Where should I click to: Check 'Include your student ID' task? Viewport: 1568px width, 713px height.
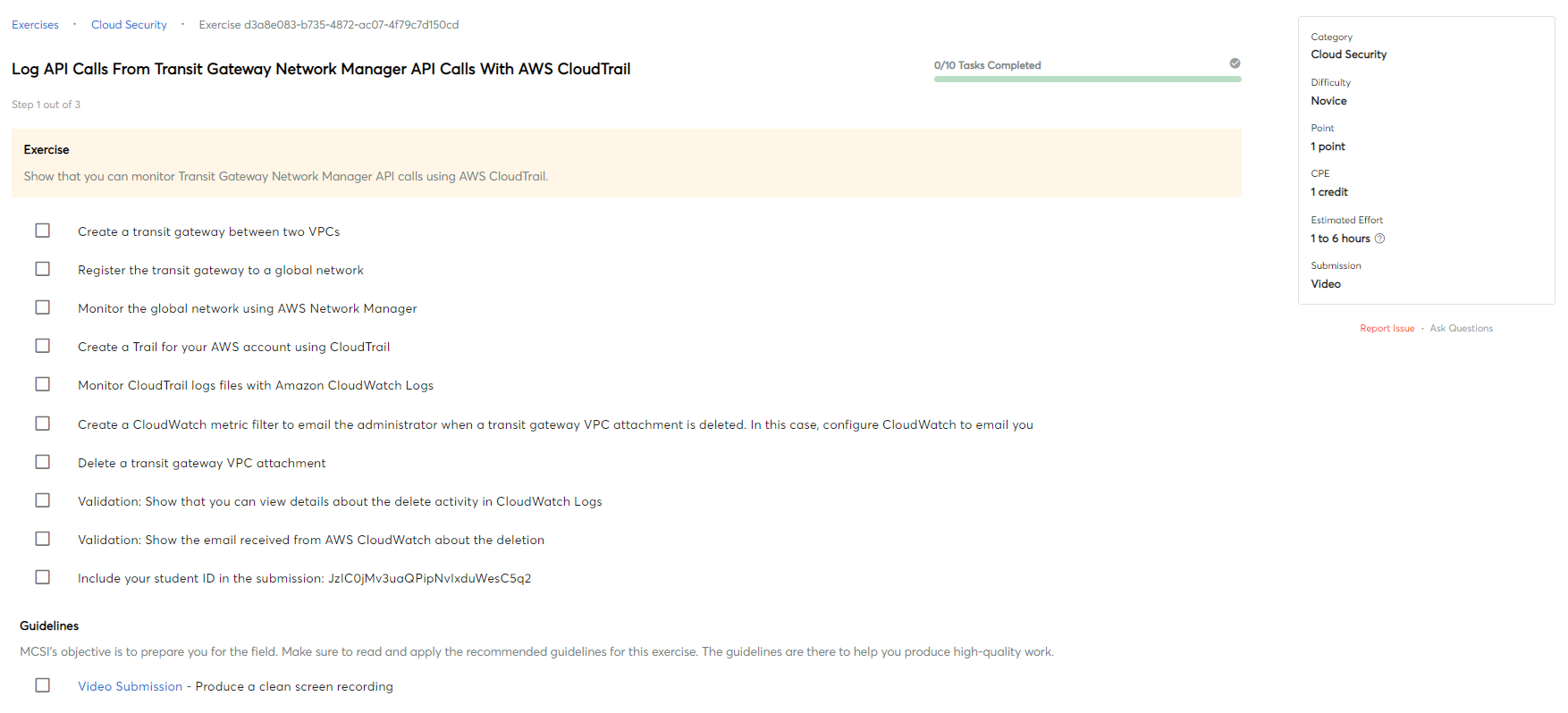[x=42, y=577]
